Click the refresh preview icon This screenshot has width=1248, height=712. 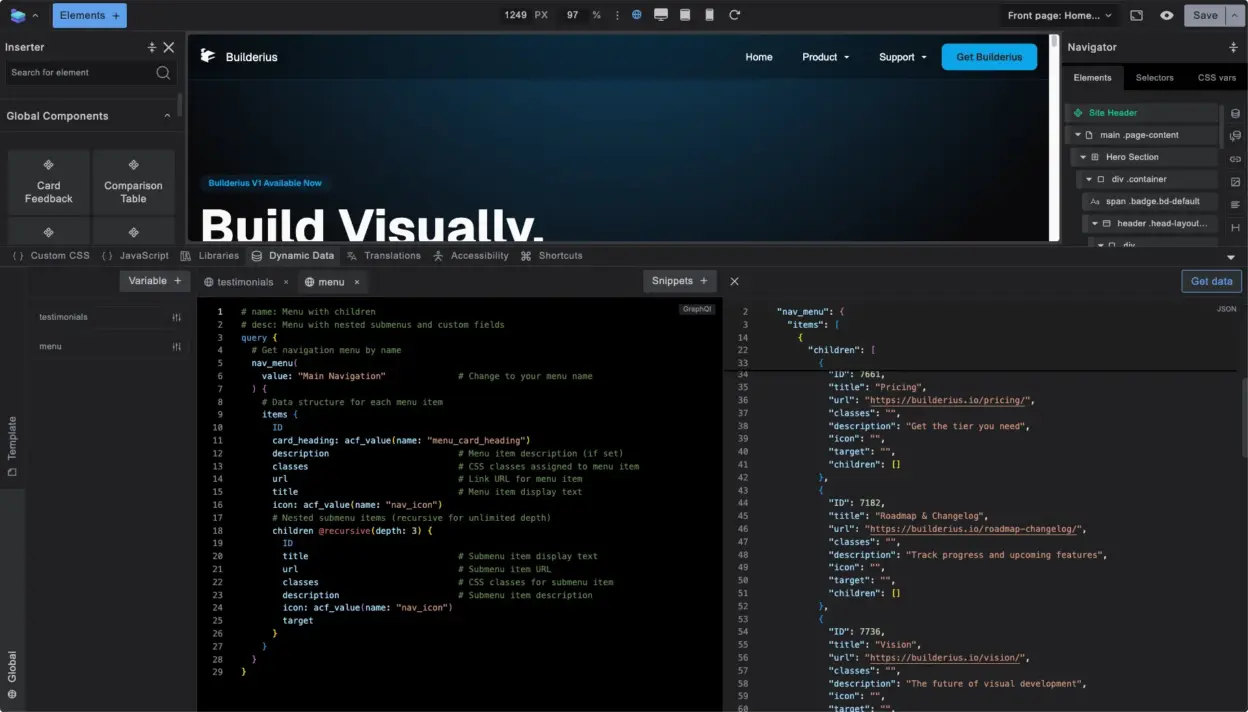click(x=735, y=14)
